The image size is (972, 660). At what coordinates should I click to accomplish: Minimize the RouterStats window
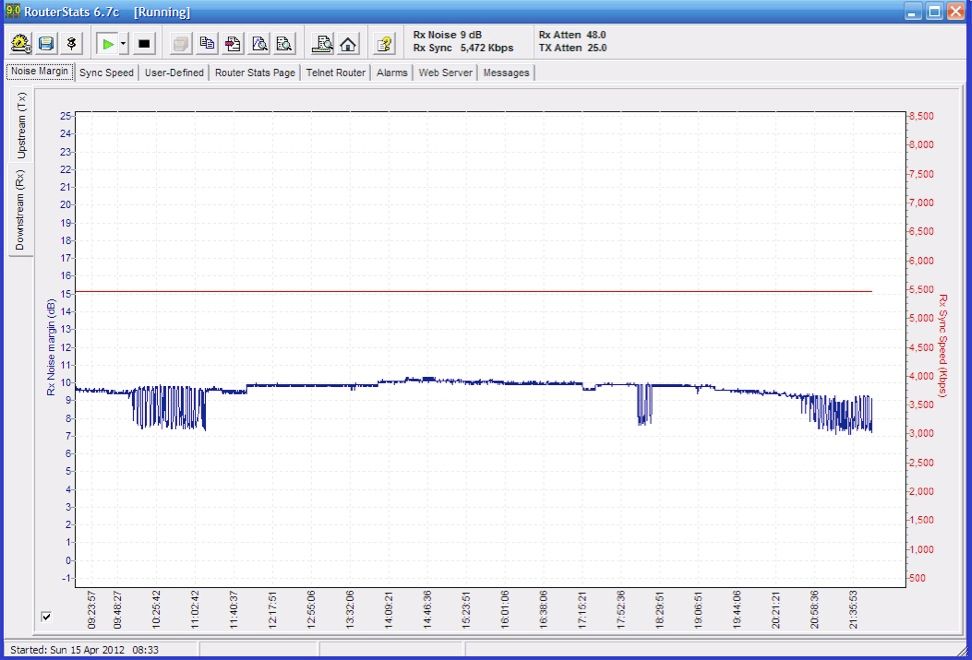912,11
